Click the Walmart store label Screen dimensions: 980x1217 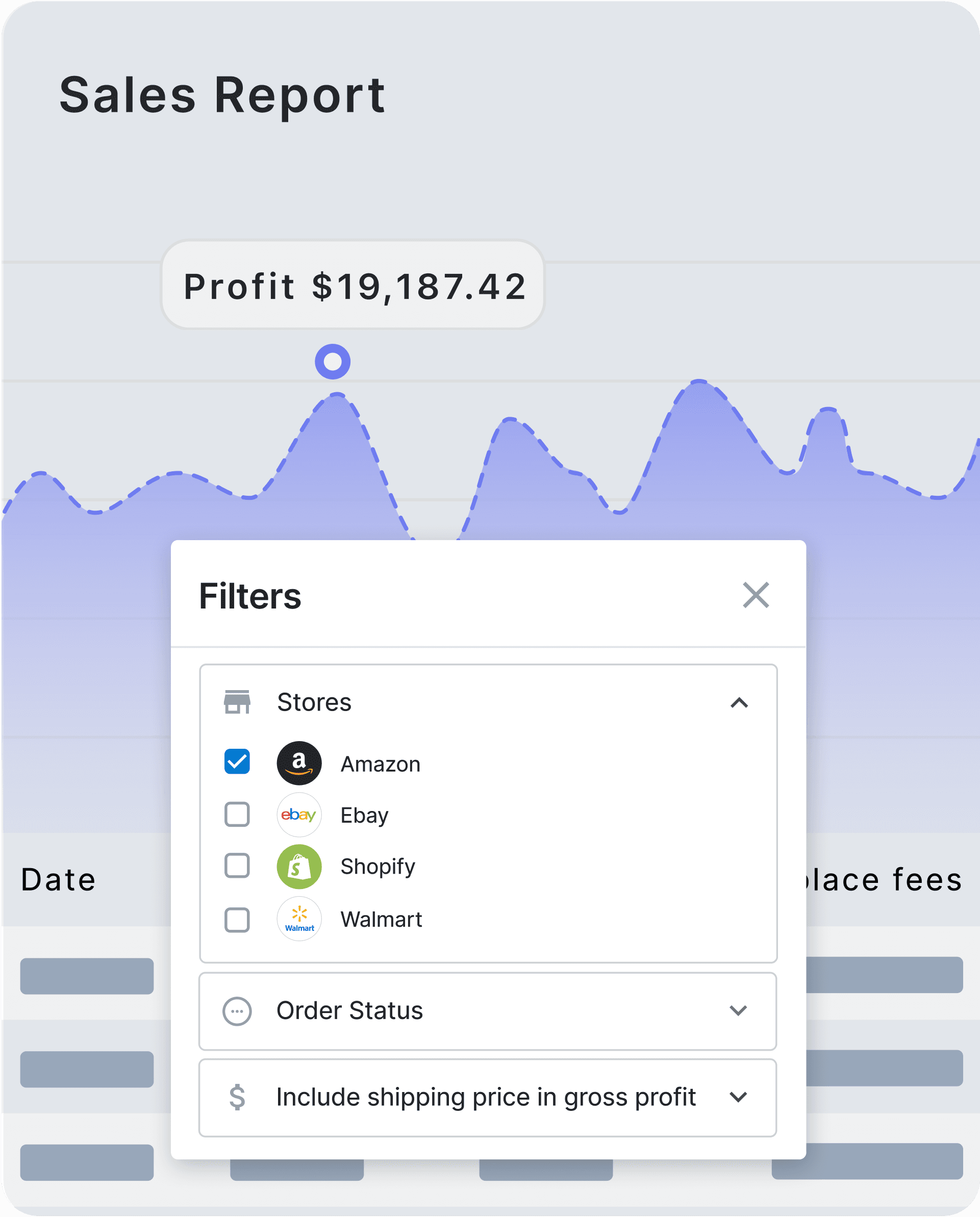coord(381,920)
